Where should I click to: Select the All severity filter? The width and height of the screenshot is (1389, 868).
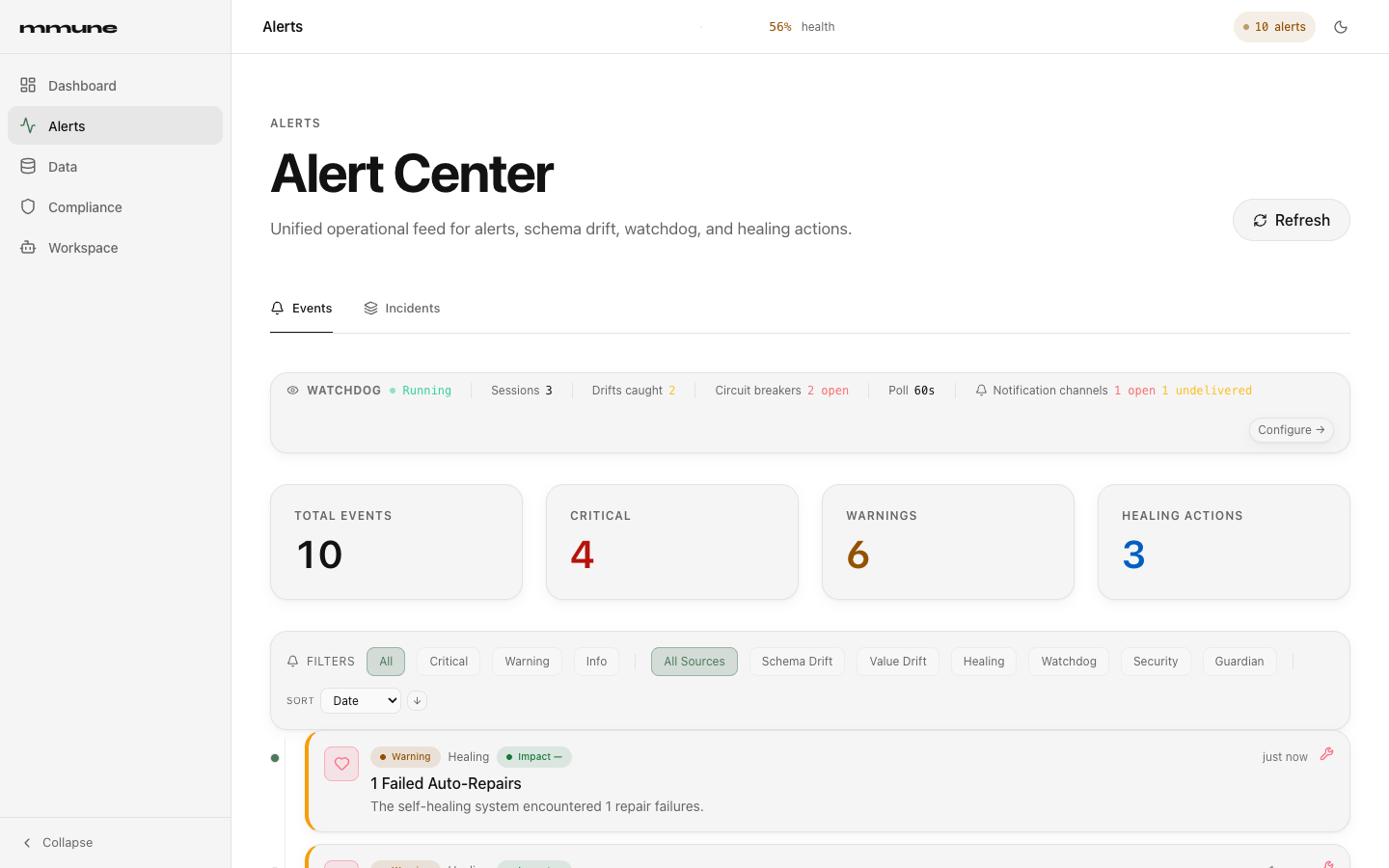click(386, 662)
